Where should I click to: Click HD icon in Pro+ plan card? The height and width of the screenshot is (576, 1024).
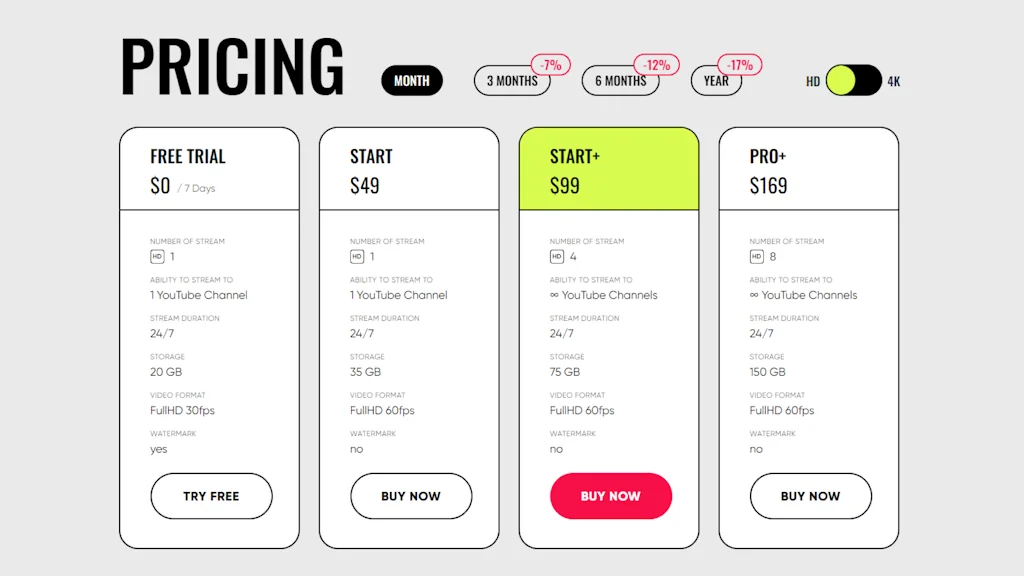pyautogui.click(x=757, y=257)
